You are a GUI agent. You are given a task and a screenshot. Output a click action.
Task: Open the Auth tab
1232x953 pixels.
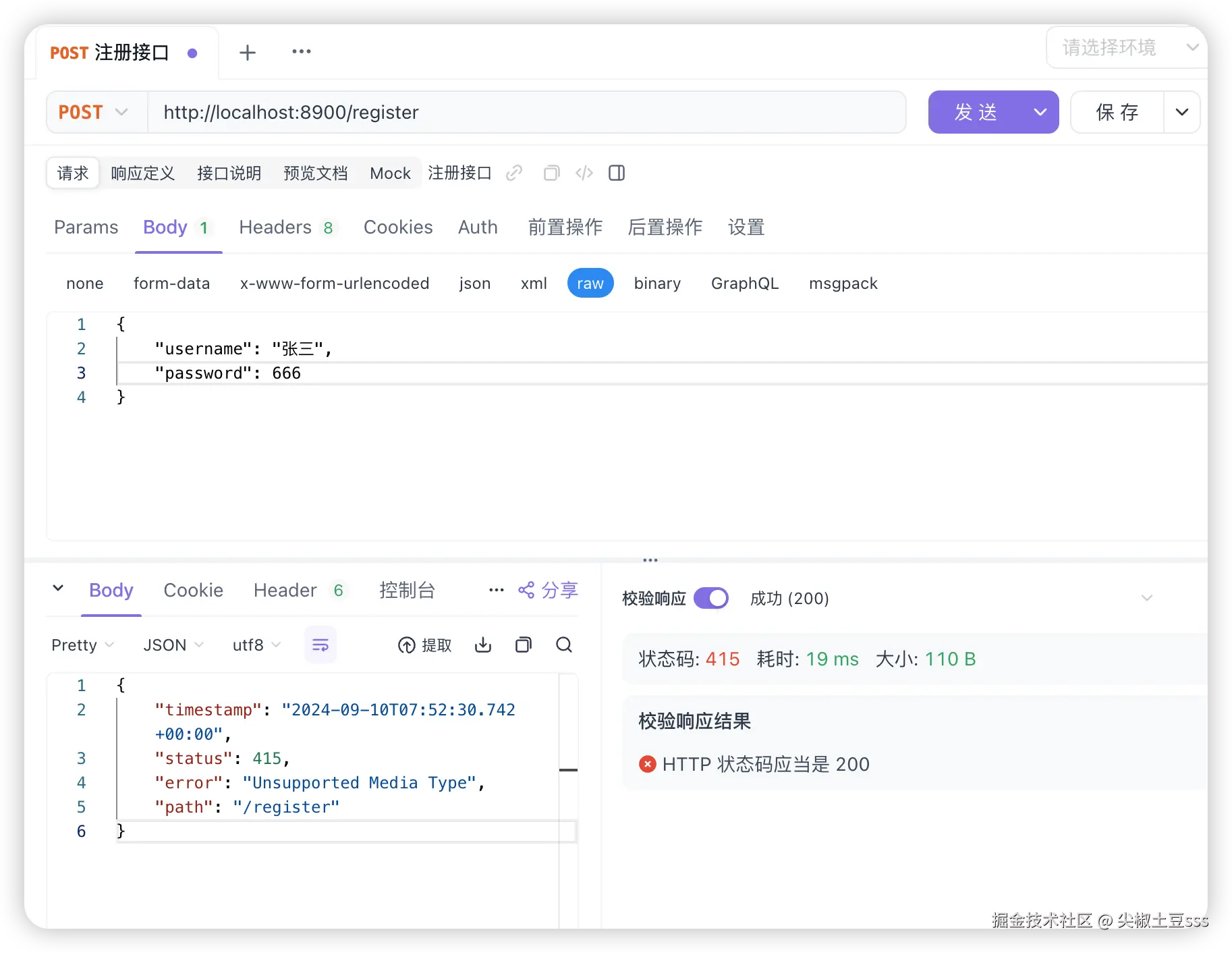tap(478, 227)
